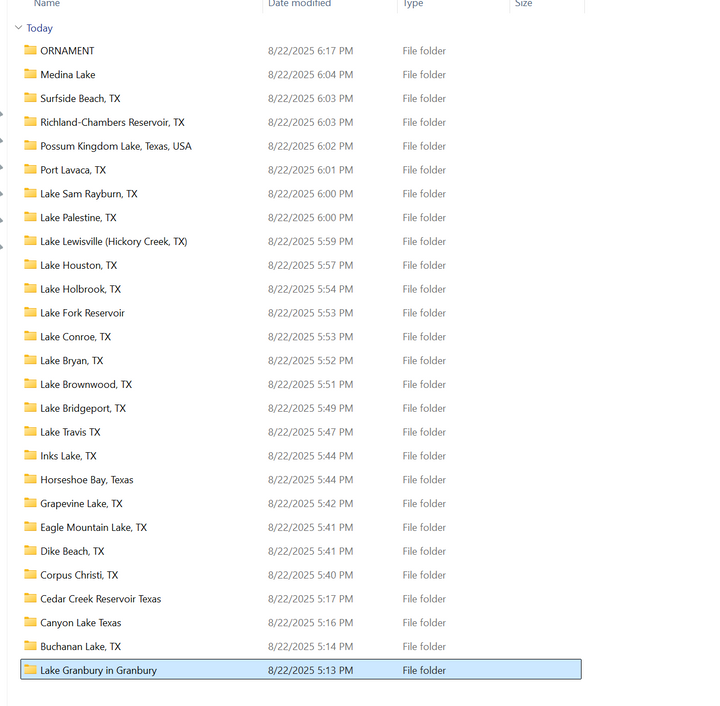Select the Today group label
Viewport: 720px width, 706px height.
point(39,28)
